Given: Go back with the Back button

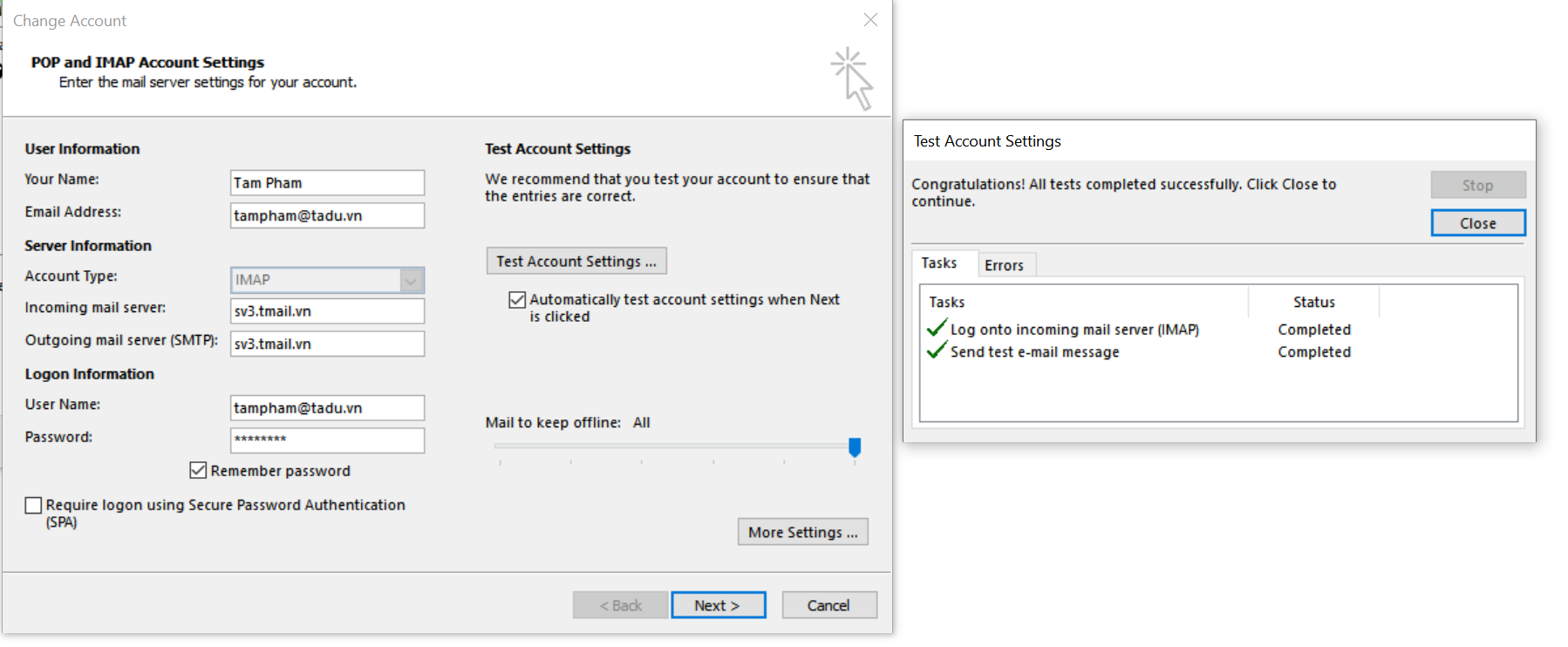Looking at the screenshot, I should pos(620,605).
